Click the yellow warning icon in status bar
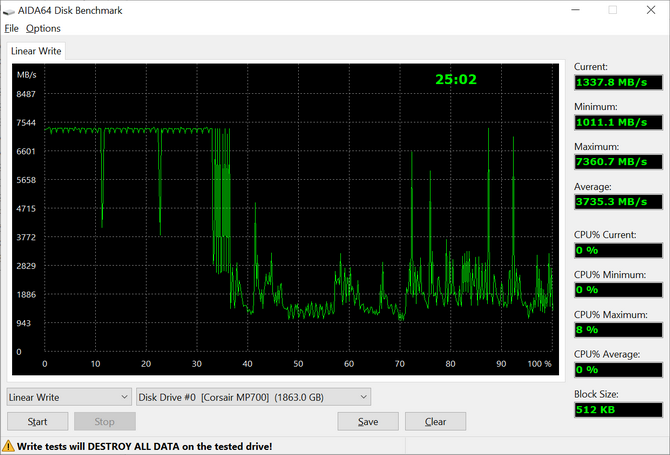 (8, 446)
